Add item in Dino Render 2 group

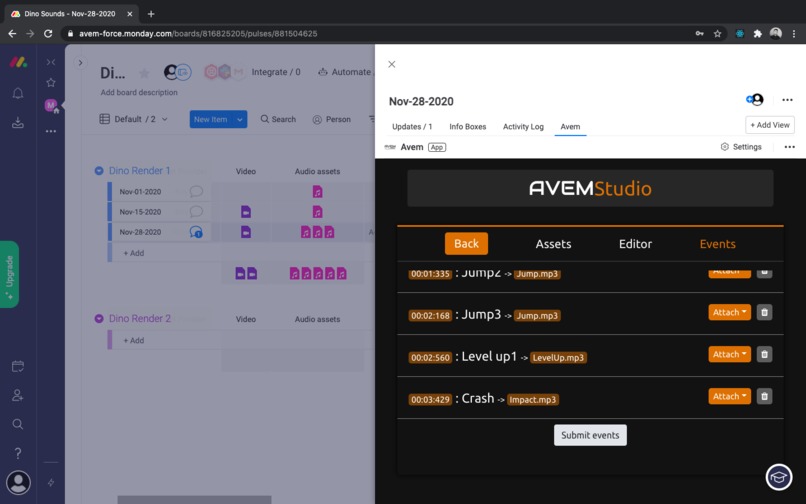tap(134, 340)
